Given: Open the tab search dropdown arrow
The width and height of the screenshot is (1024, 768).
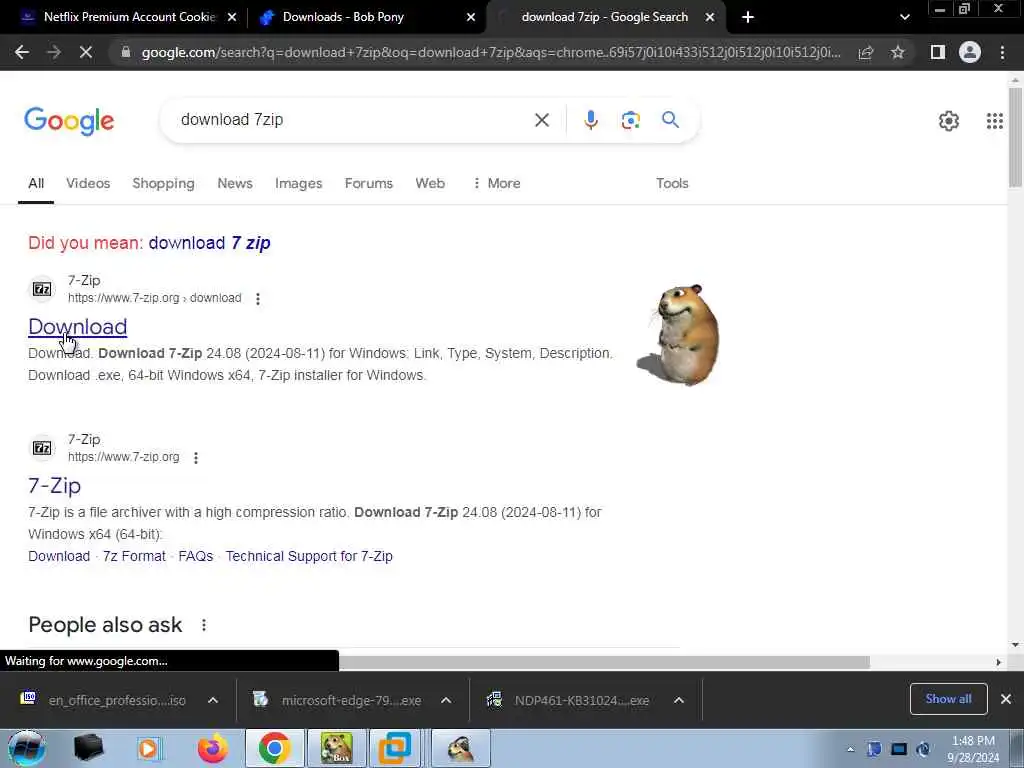Looking at the screenshot, I should point(904,17).
